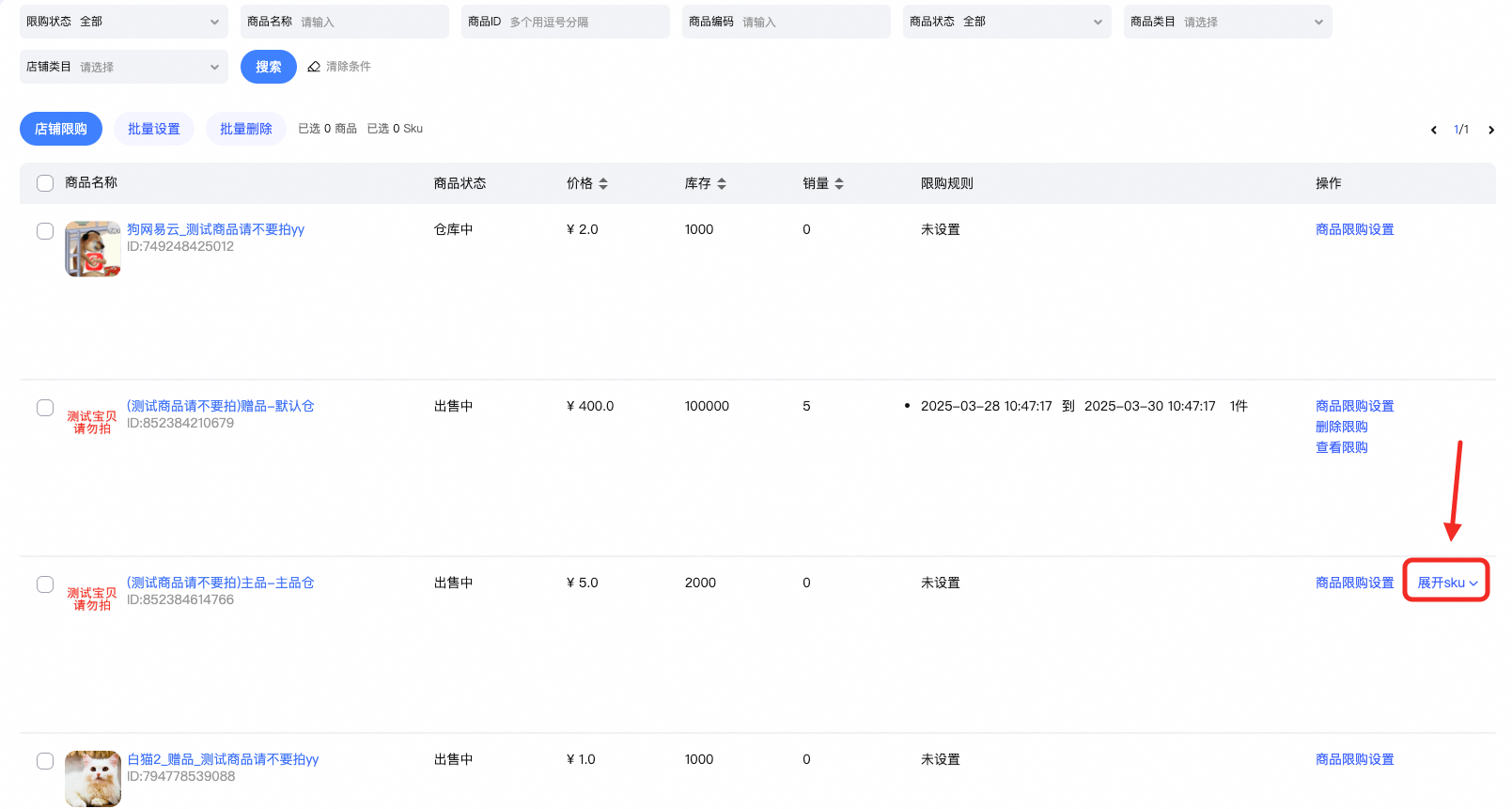Focus the 商品ID input field
This screenshot has height=809, width=1512.
pyautogui.click(x=566, y=22)
